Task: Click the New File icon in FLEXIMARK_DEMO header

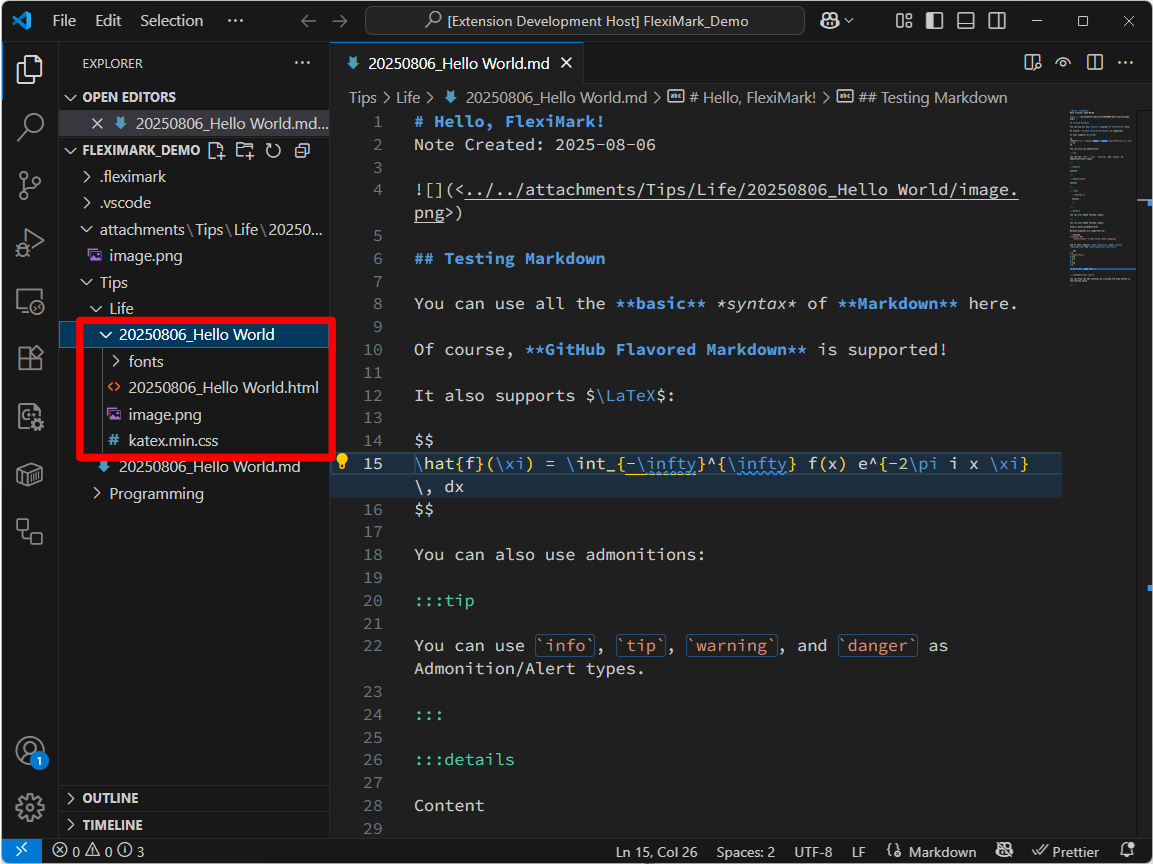Action: pyautogui.click(x=216, y=151)
